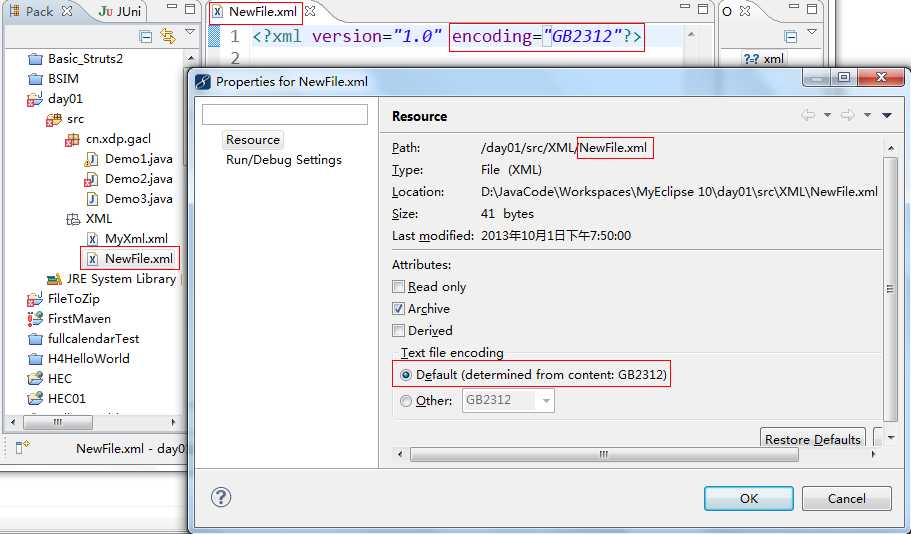Close the Package Explorer tab
911x534 pixels.
67,11
